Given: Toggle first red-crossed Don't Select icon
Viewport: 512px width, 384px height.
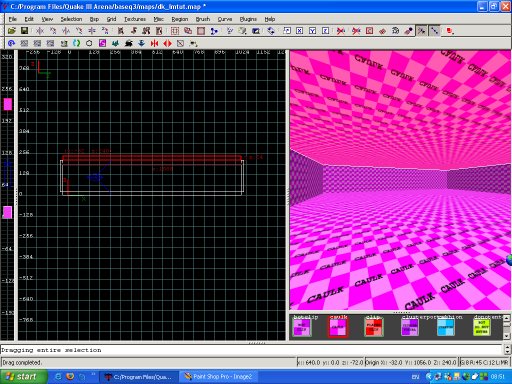Looking at the screenshot, I should pyautogui.click(x=341, y=31).
